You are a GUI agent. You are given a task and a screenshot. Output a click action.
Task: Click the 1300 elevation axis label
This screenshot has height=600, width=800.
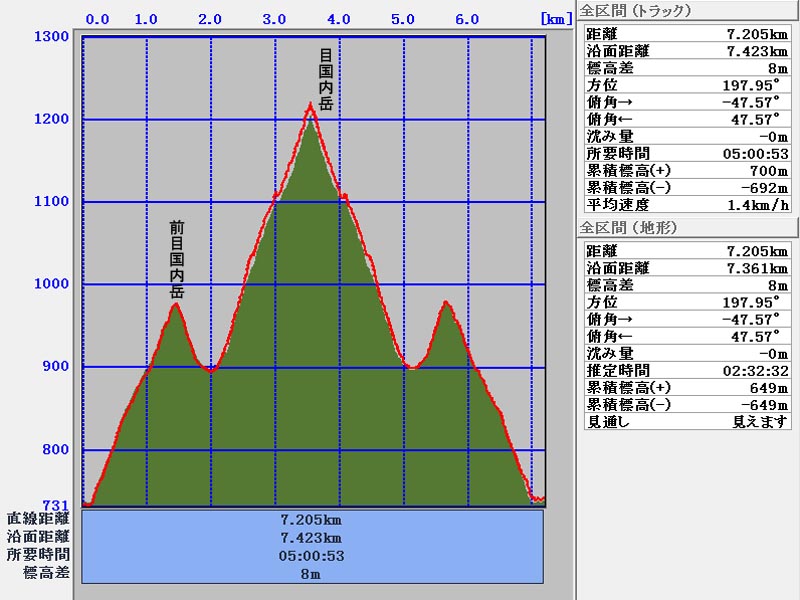(52, 38)
